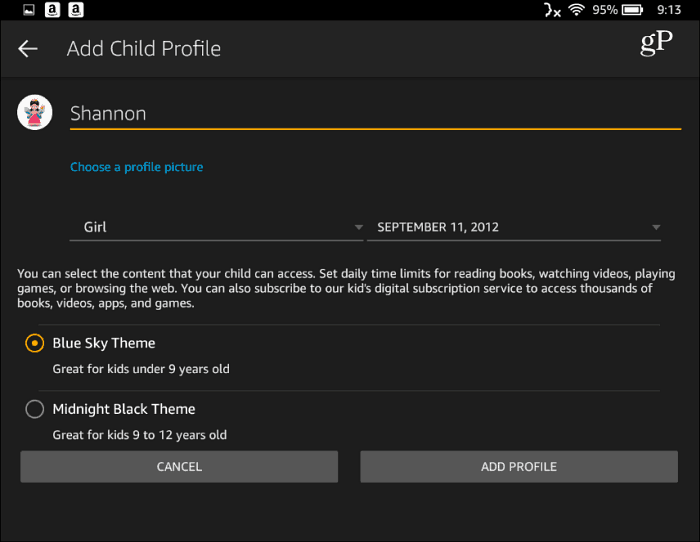Open the first Amazon notification icon
Screen dimensions: 700x542
(52, 10)
